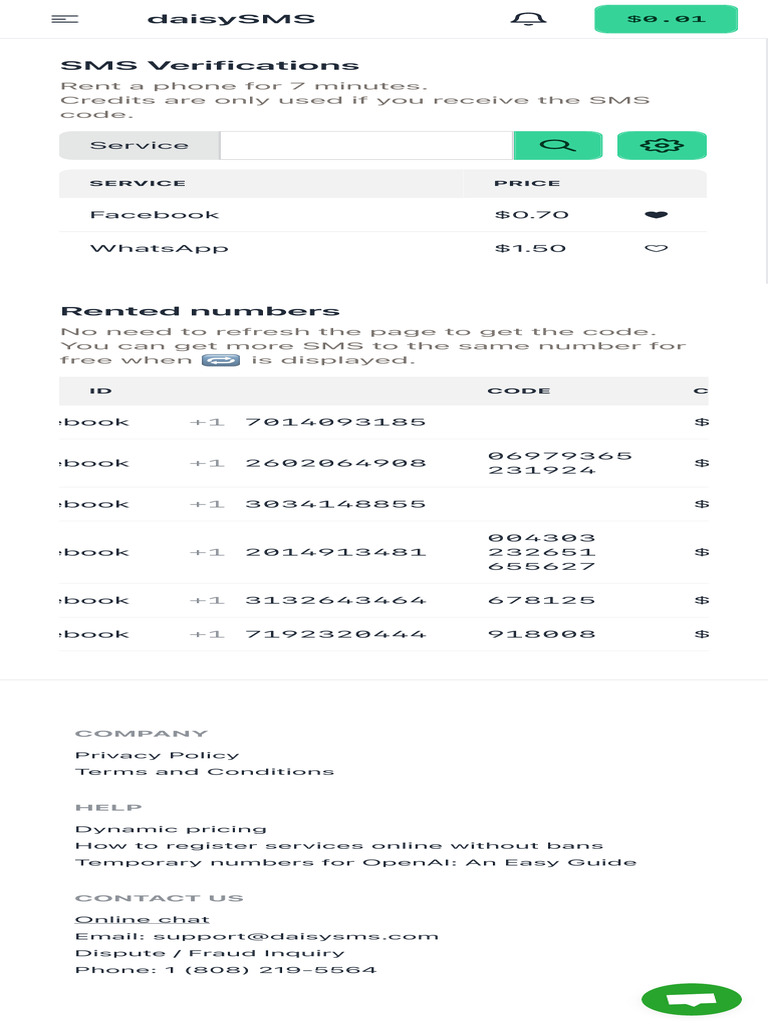Open the hamburger menu
This screenshot has height=1024, width=768.
click(65, 19)
